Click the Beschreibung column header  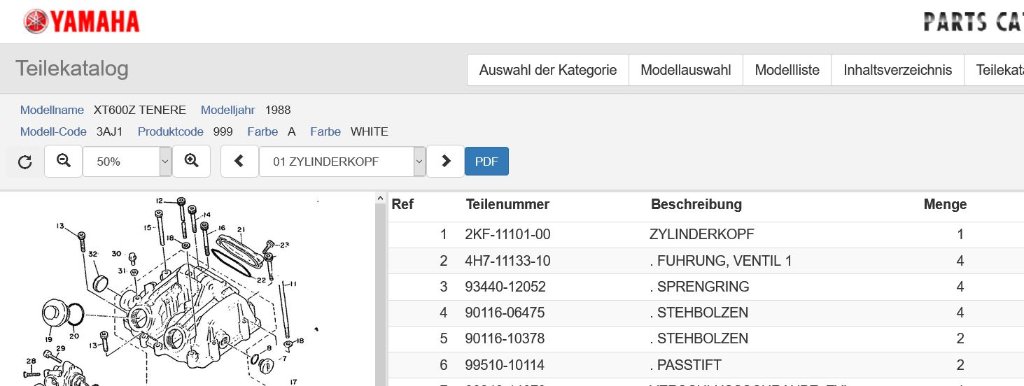[x=696, y=204]
